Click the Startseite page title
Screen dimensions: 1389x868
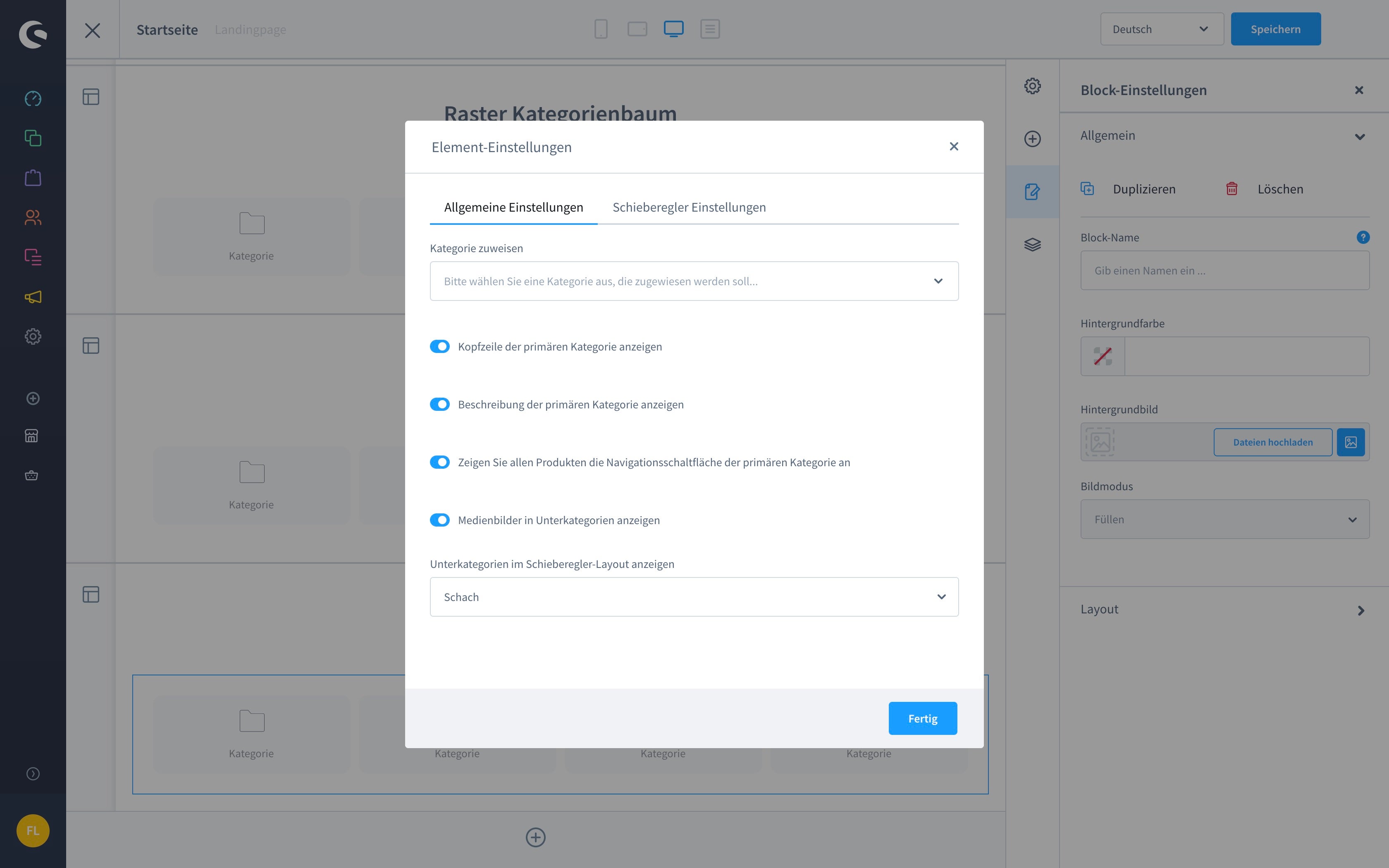click(167, 30)
